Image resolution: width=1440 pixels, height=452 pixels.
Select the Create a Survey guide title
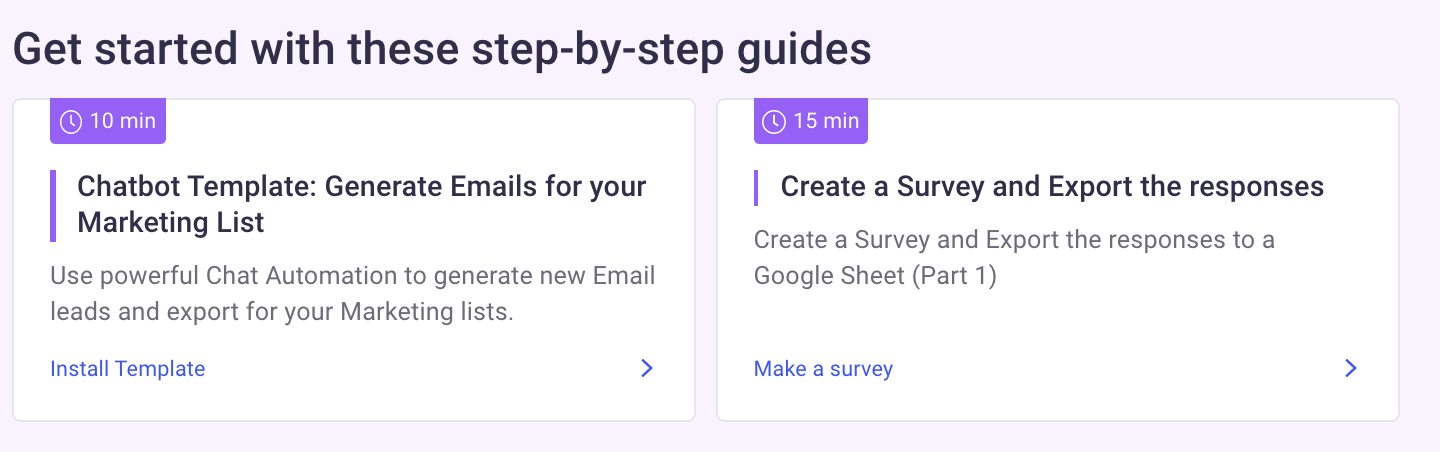(x=1052, y=187)
